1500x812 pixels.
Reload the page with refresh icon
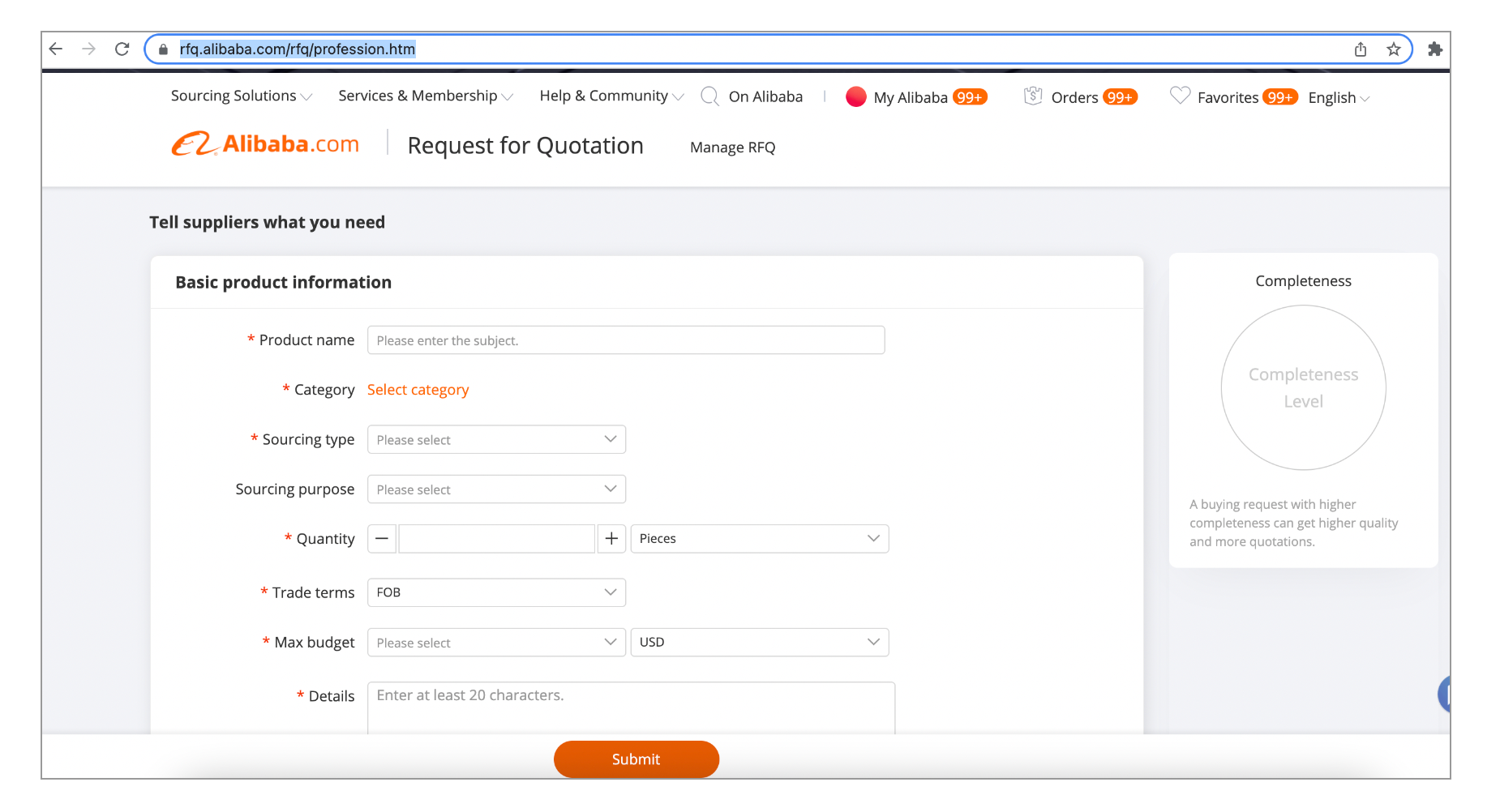(122, 49)
